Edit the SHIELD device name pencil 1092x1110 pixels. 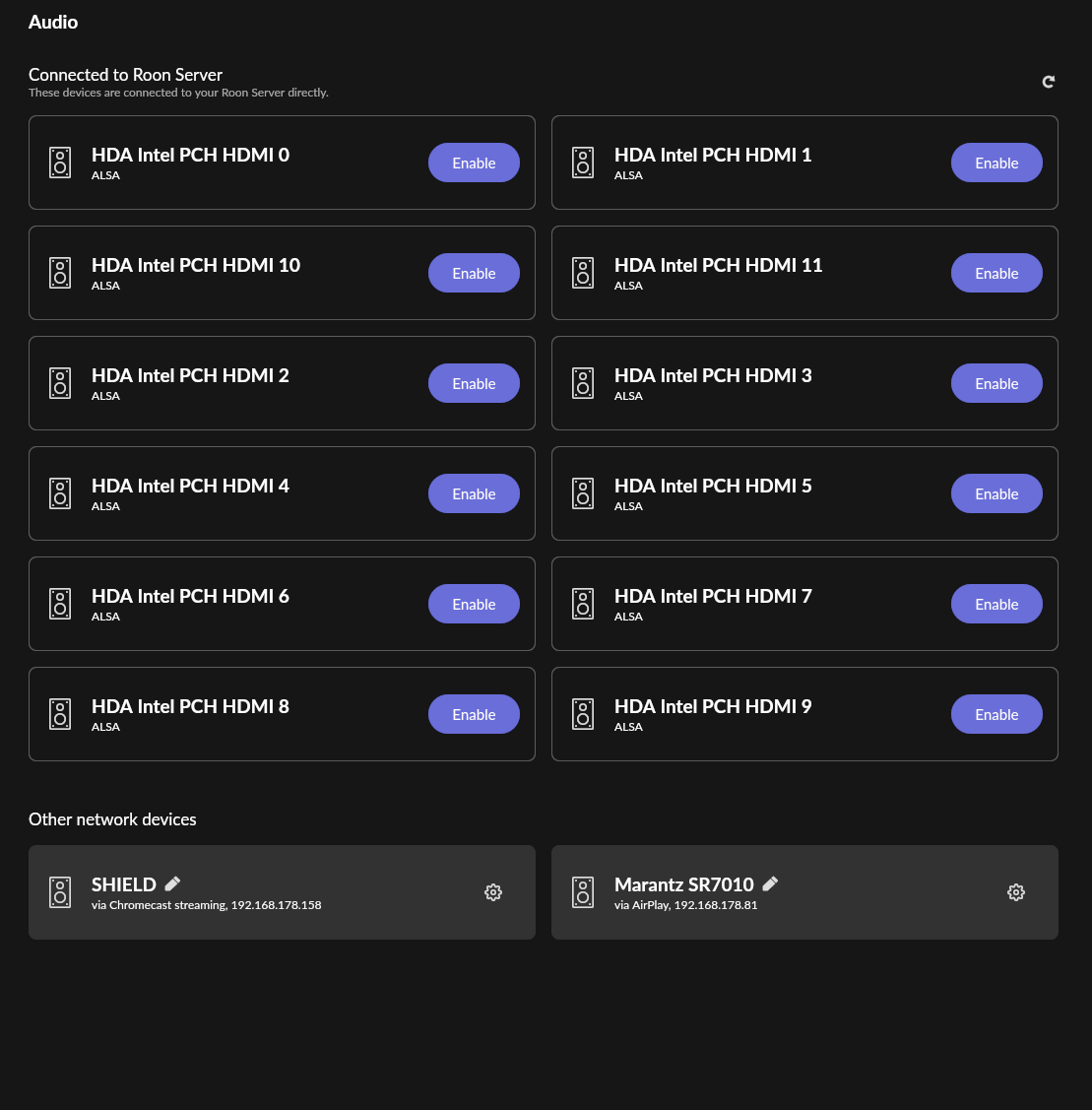pyautogui.click(x=172, y=883)
